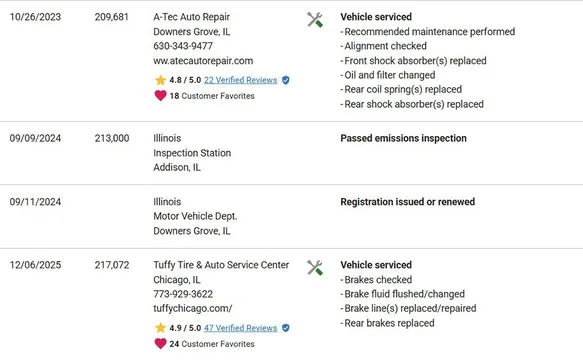Screen dimensions: 583x360
Task: Click the A-Tec Auto Repair shop name
Action: [191, 17]
